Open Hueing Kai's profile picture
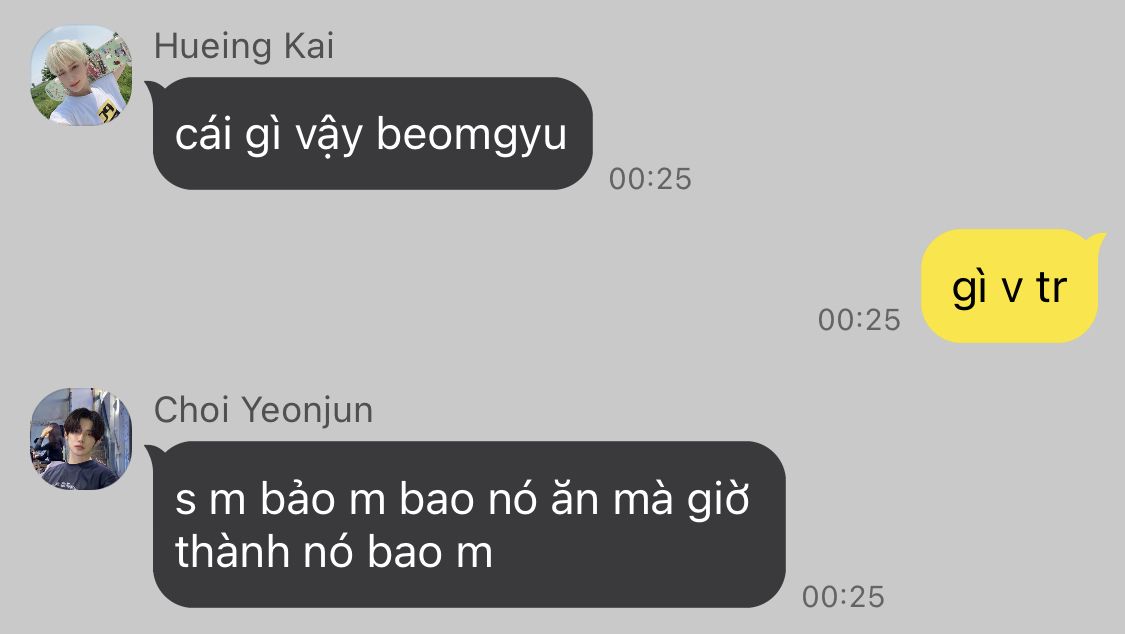 pos(81,76)
